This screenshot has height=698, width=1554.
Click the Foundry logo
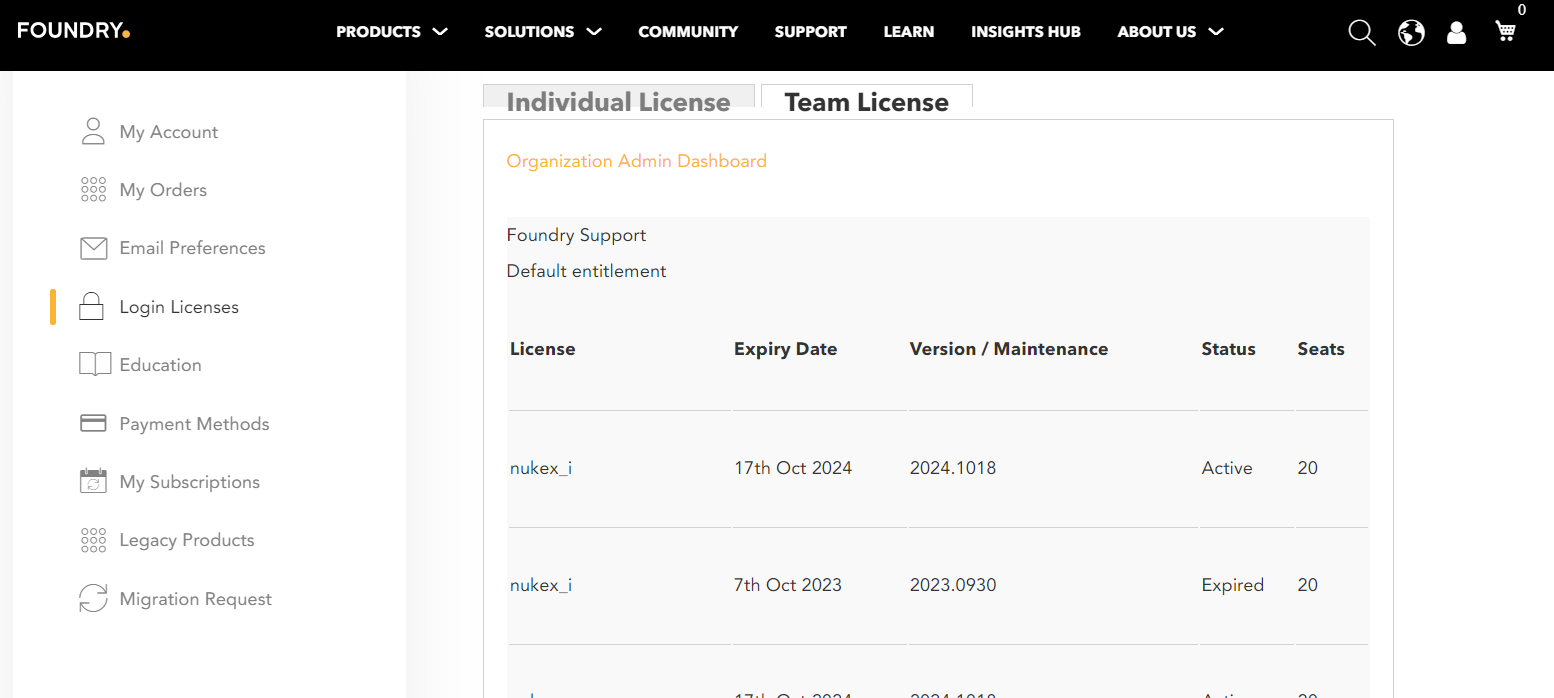pos(74,31)
